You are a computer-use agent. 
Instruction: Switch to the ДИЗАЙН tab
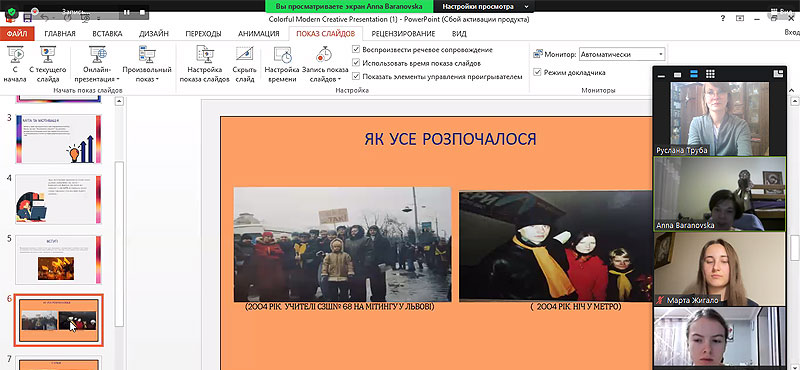(x=154, y=34)
